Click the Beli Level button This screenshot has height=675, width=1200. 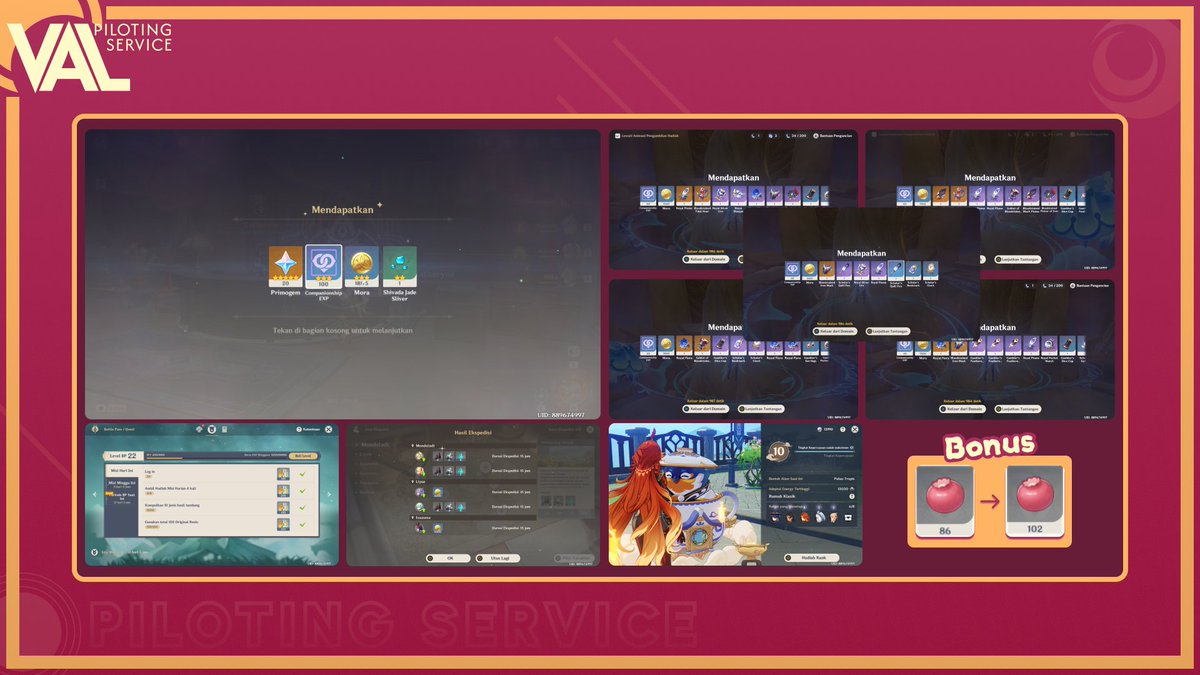point(303,456)
